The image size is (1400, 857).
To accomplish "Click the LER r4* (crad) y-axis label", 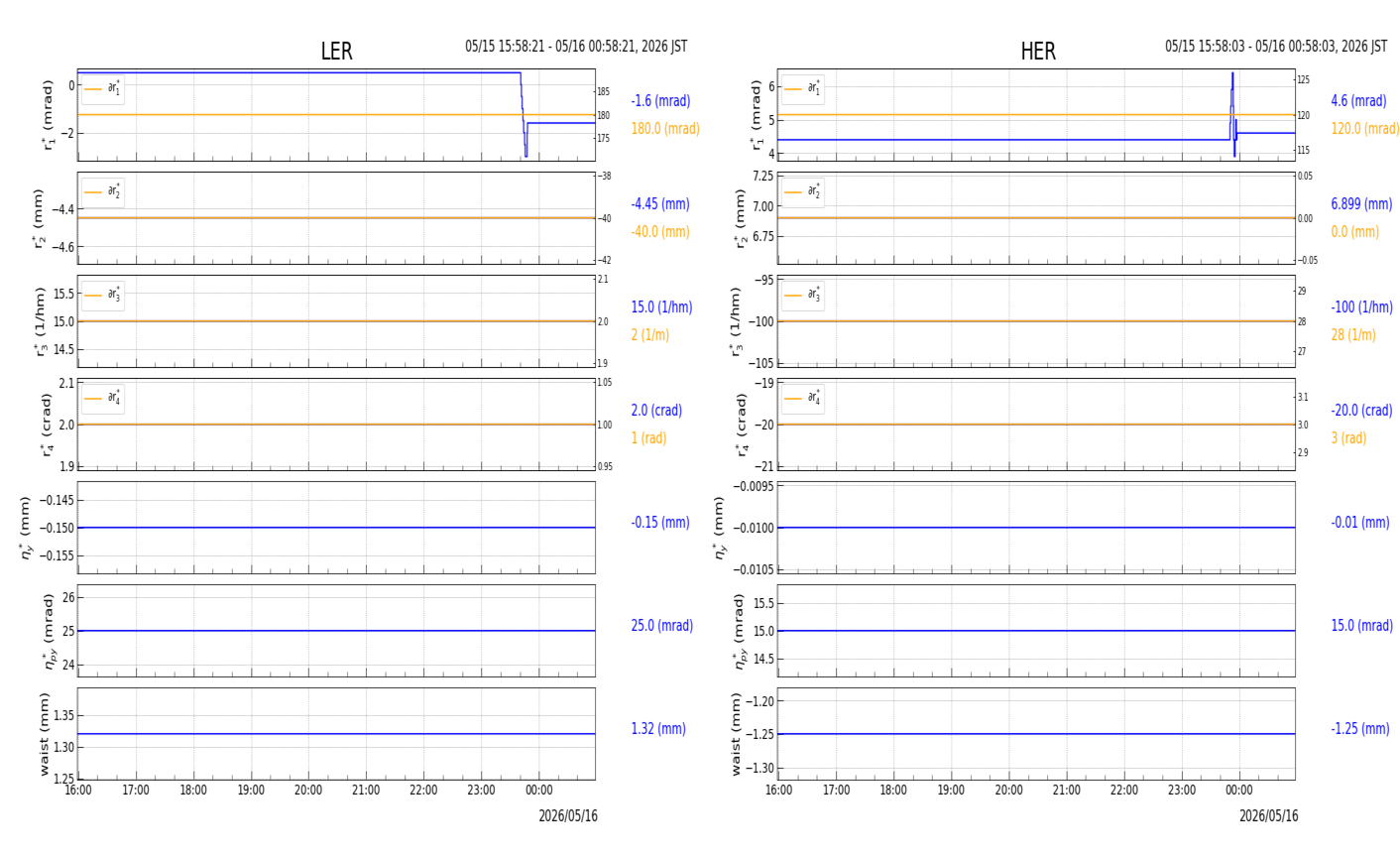I will (46, 425).
